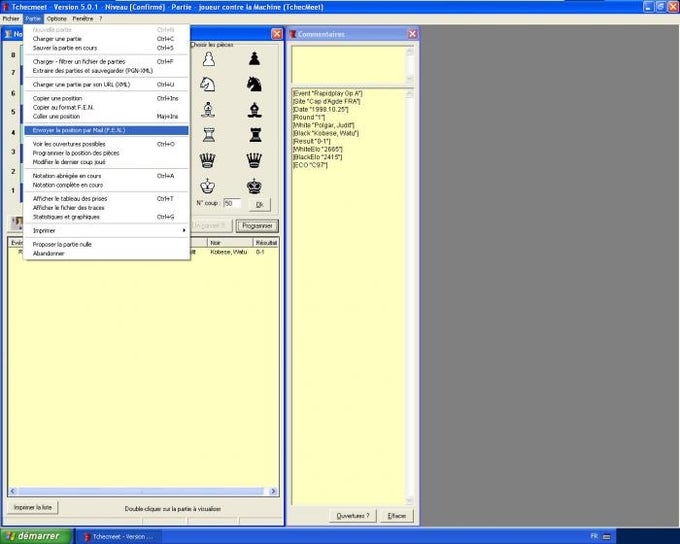This screenshot has width=680, height=544.
Task: Select the white queen piece
Action: tap(208, 161)
